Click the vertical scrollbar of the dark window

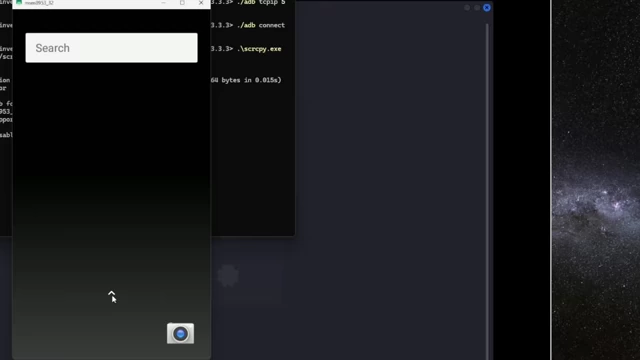pyautogui.click(x=487, y=191)
